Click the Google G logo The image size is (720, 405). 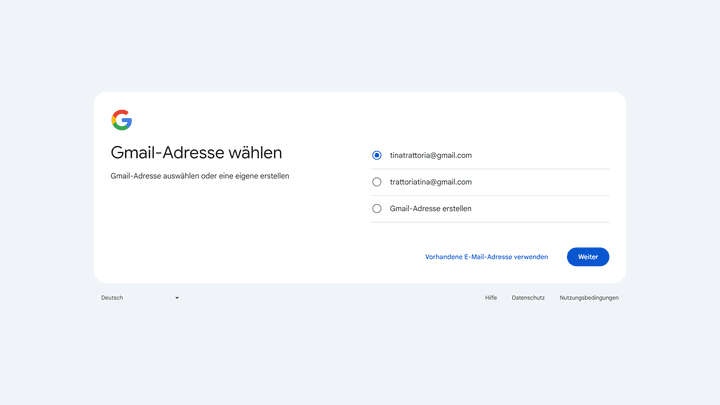coord(122,120)
